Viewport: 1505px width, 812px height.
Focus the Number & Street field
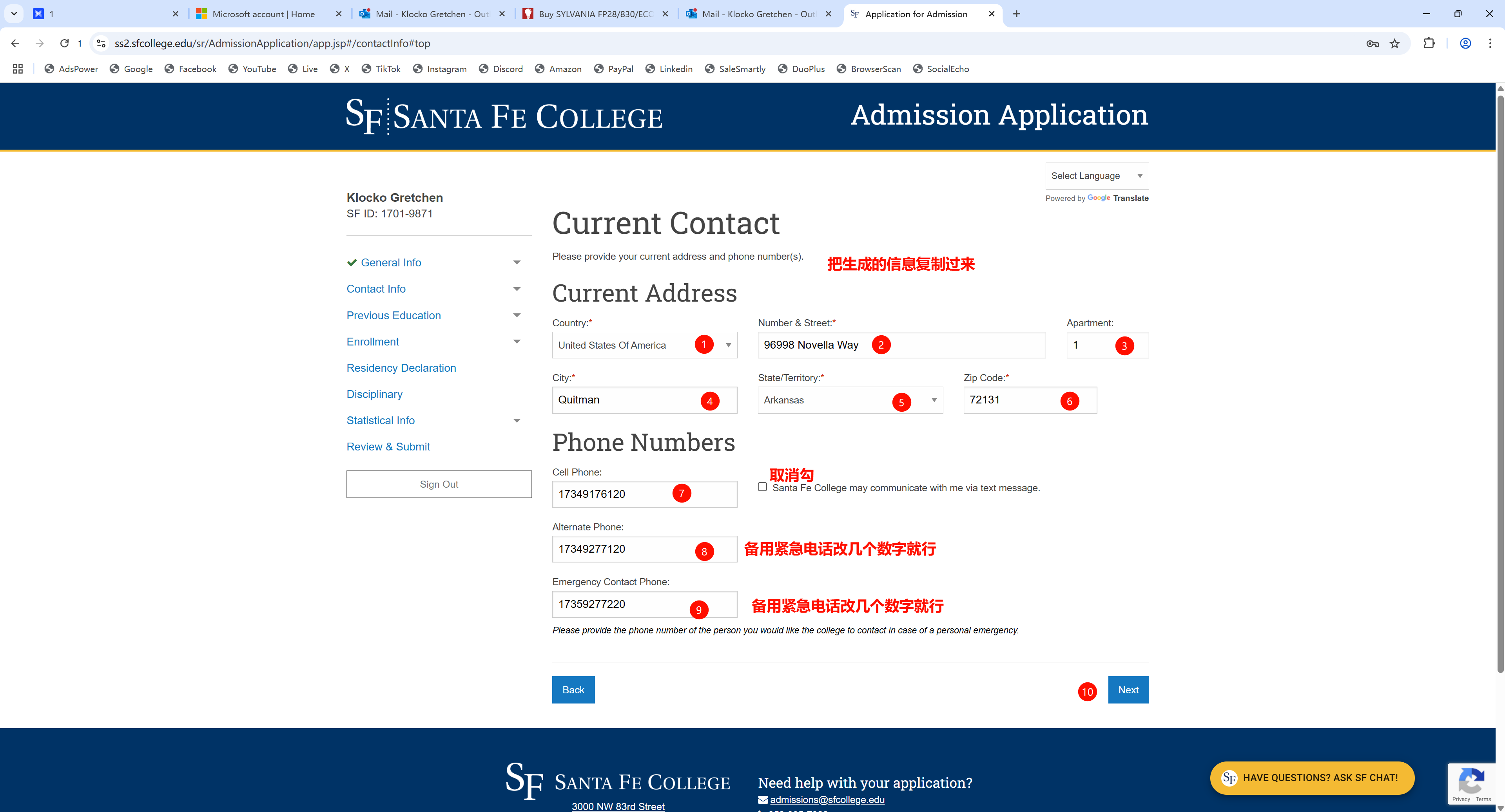[x=901, y=345]
